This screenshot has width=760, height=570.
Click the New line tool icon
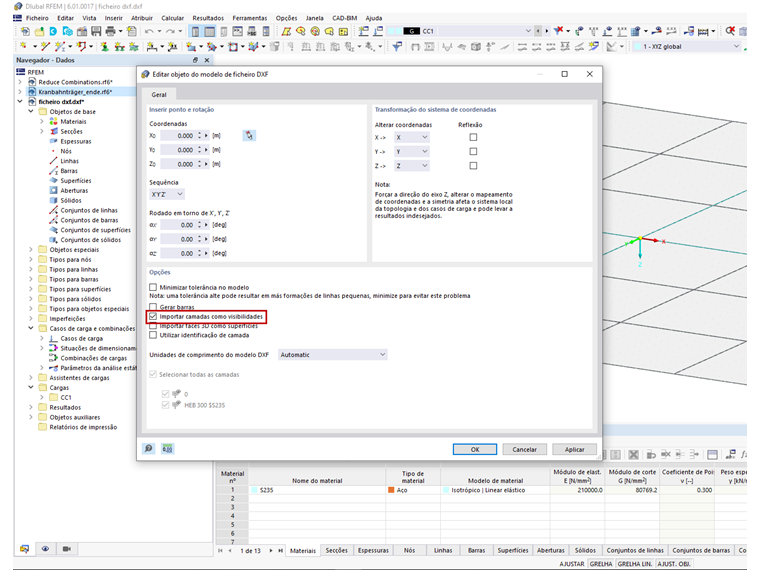(x=46, y=47)
